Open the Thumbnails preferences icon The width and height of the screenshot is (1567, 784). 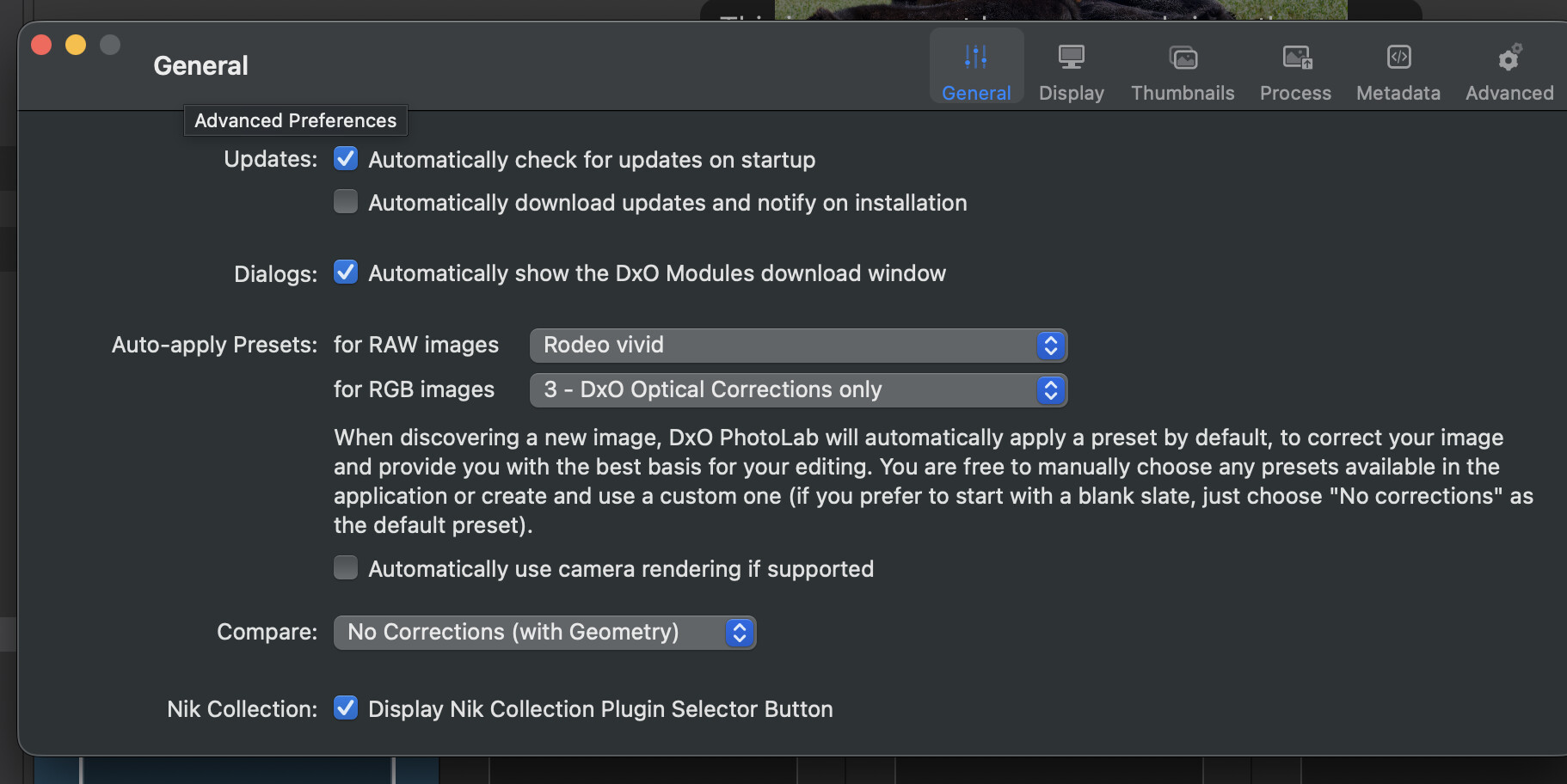pos(1183,58)
